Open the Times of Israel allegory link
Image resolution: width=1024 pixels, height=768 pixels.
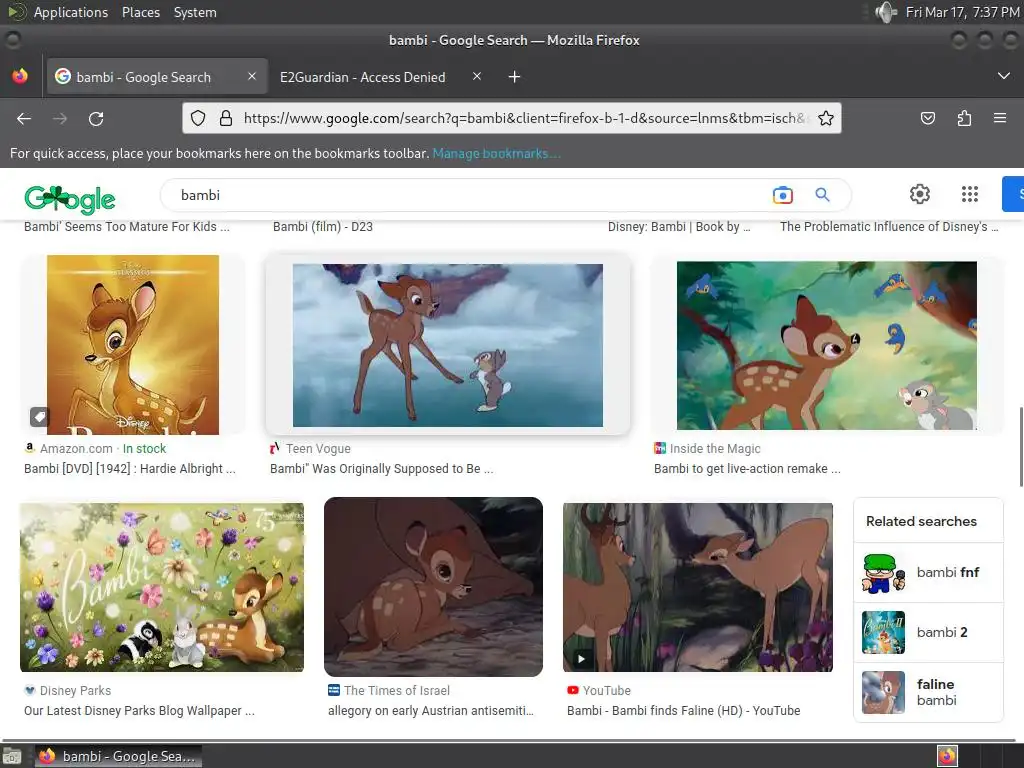pos(430,711)
